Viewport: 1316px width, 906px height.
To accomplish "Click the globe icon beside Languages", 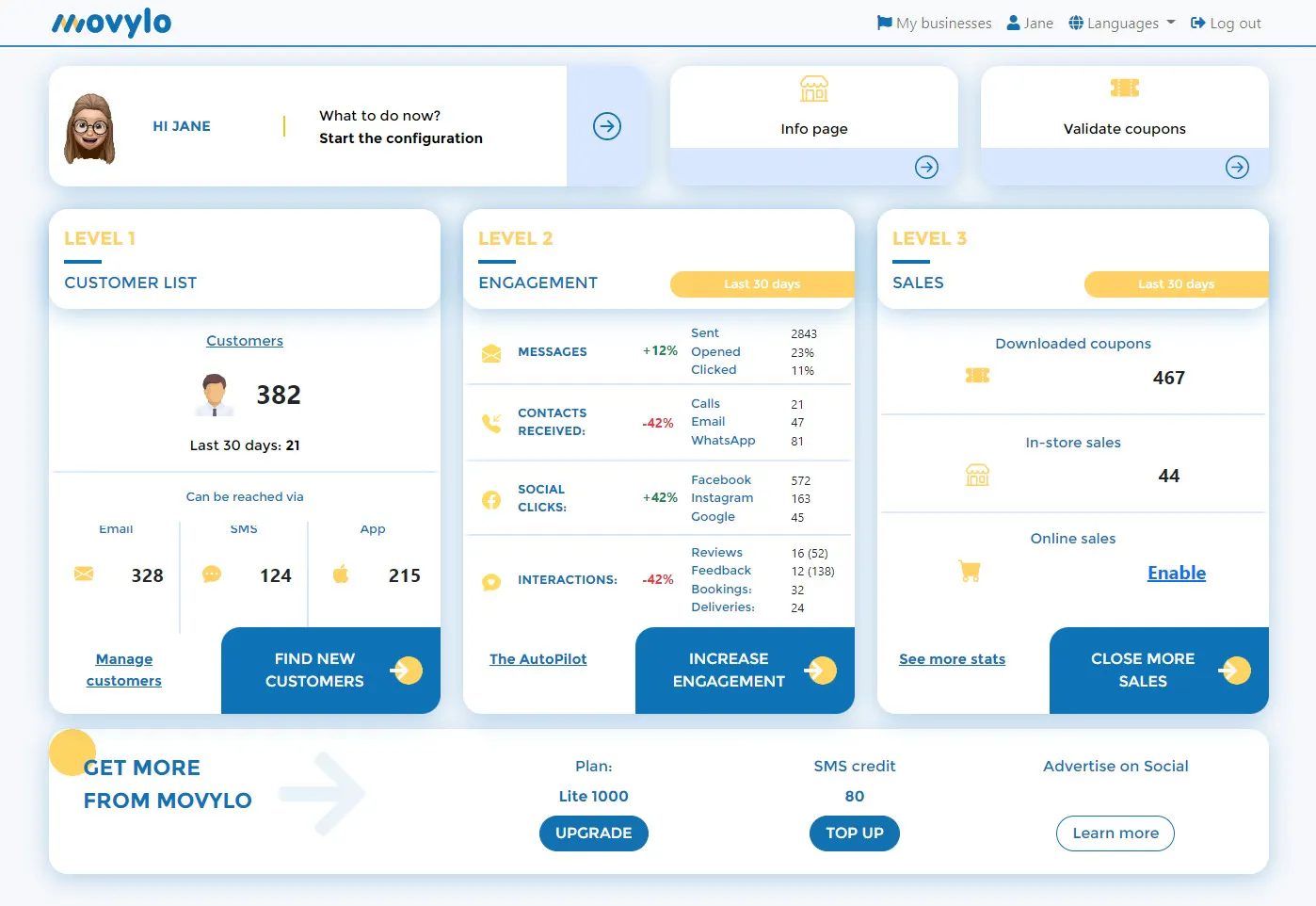I will point(1076,23).
